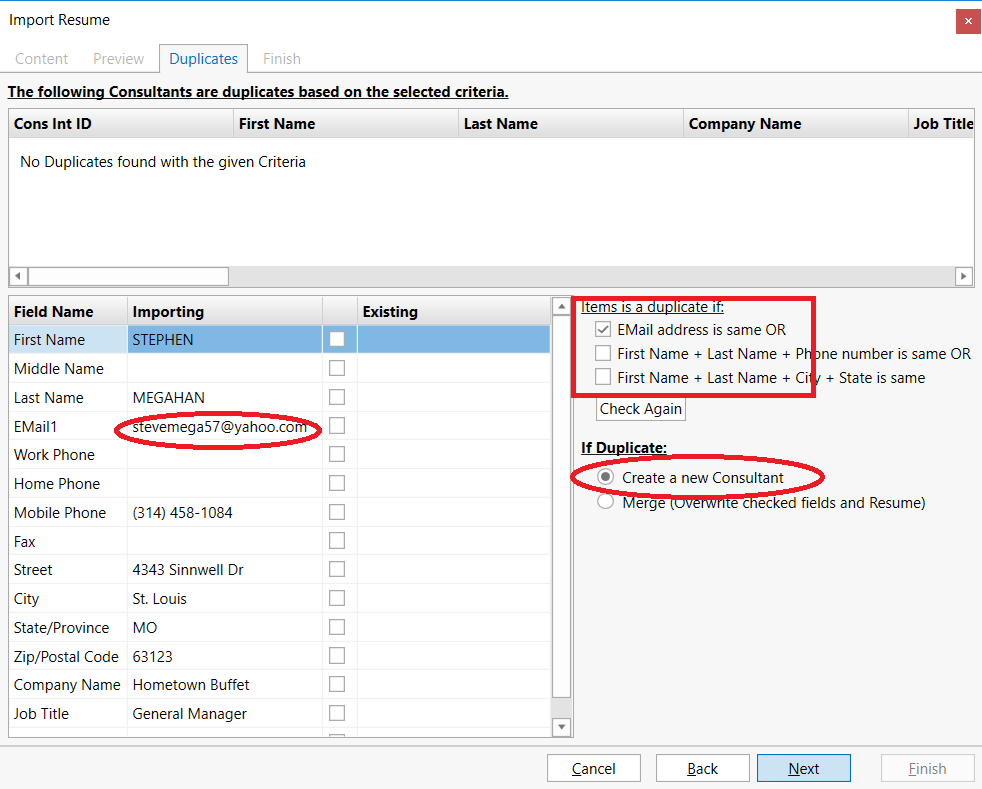
Task: Click the Check Again button
Action: pyautogui.click(x=641, y=409)
